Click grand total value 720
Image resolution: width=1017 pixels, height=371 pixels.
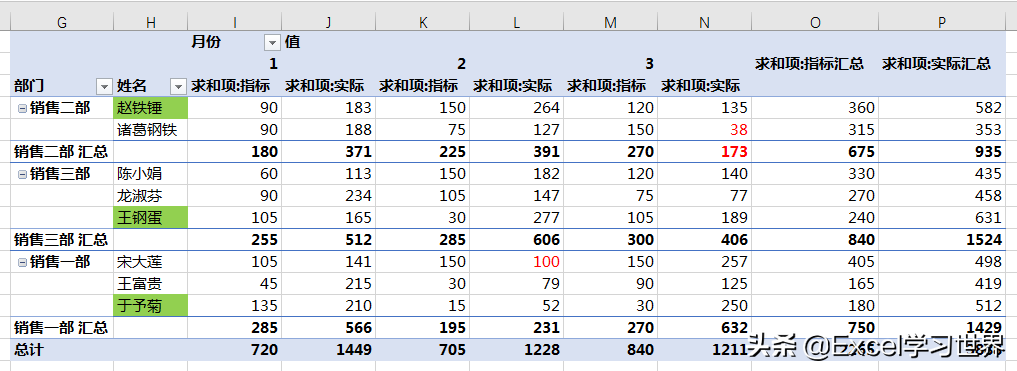263,350
